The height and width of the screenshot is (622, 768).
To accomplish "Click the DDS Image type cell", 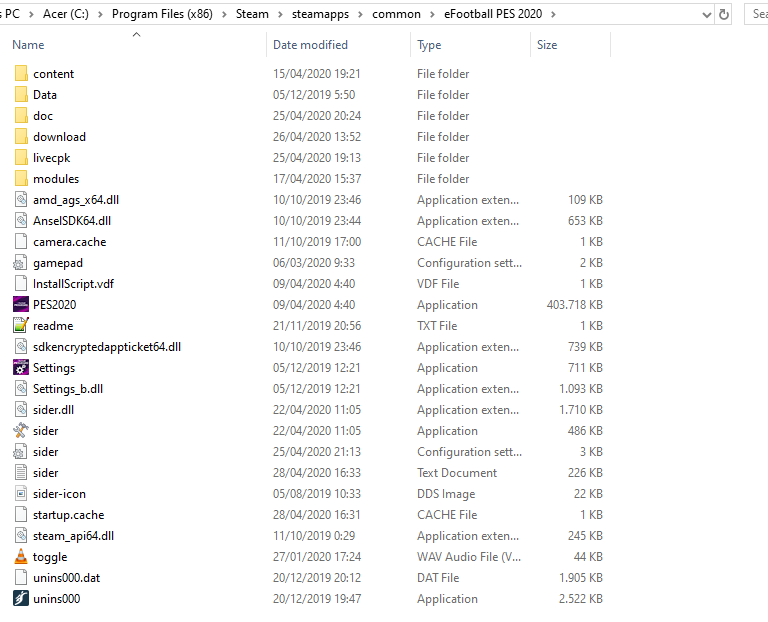I will pos(446,494).
